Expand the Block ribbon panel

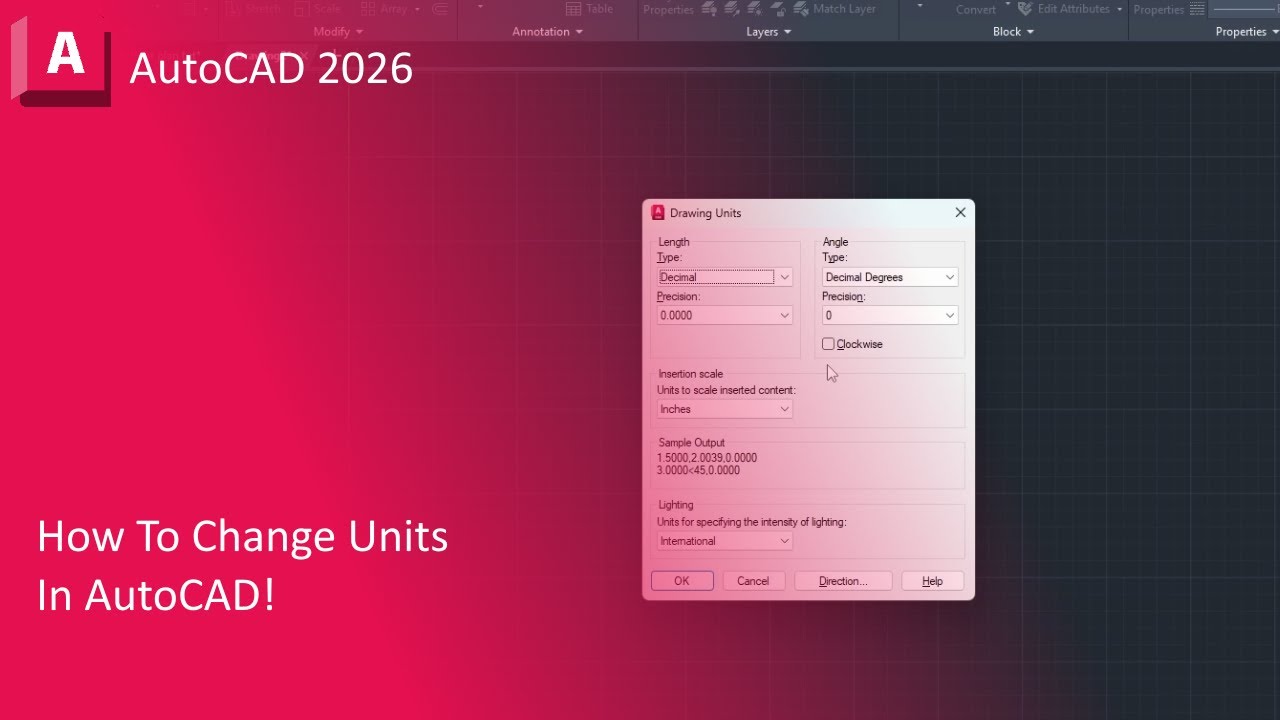click(x=1013, y=32)
